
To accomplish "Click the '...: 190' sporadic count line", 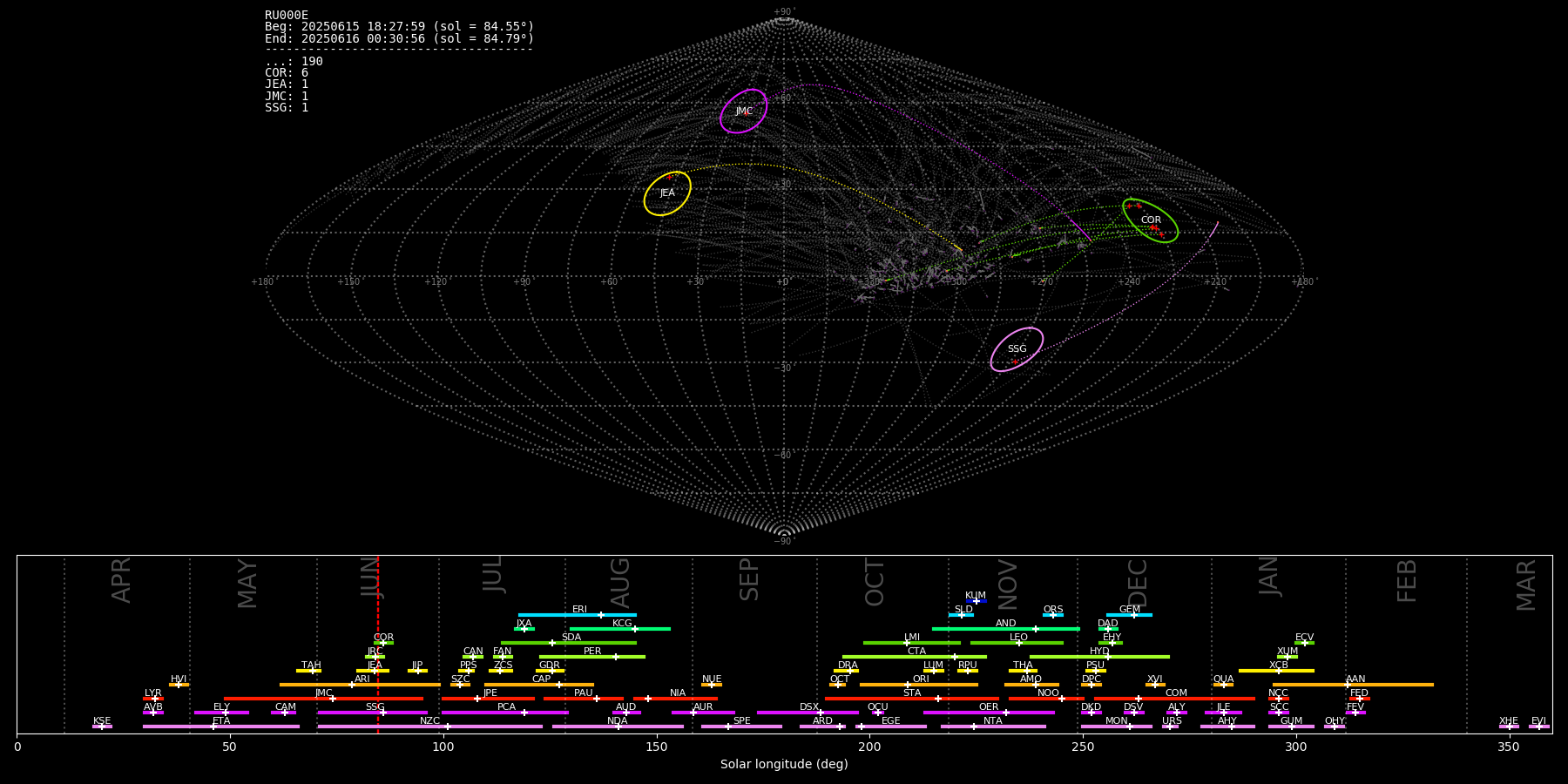I will pyautogui.click(x=294, y=62).
